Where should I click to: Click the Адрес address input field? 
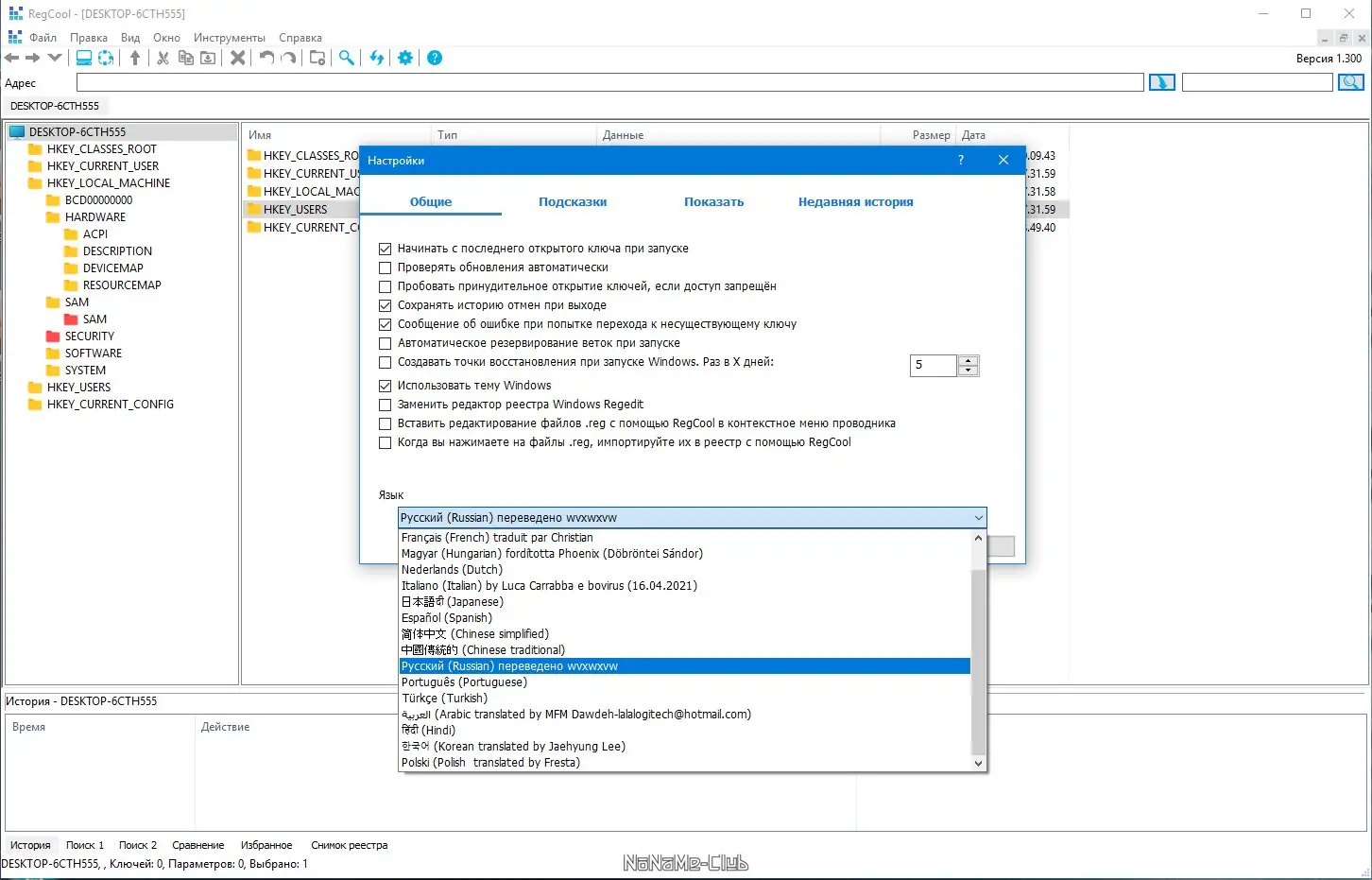click(609, 83)
